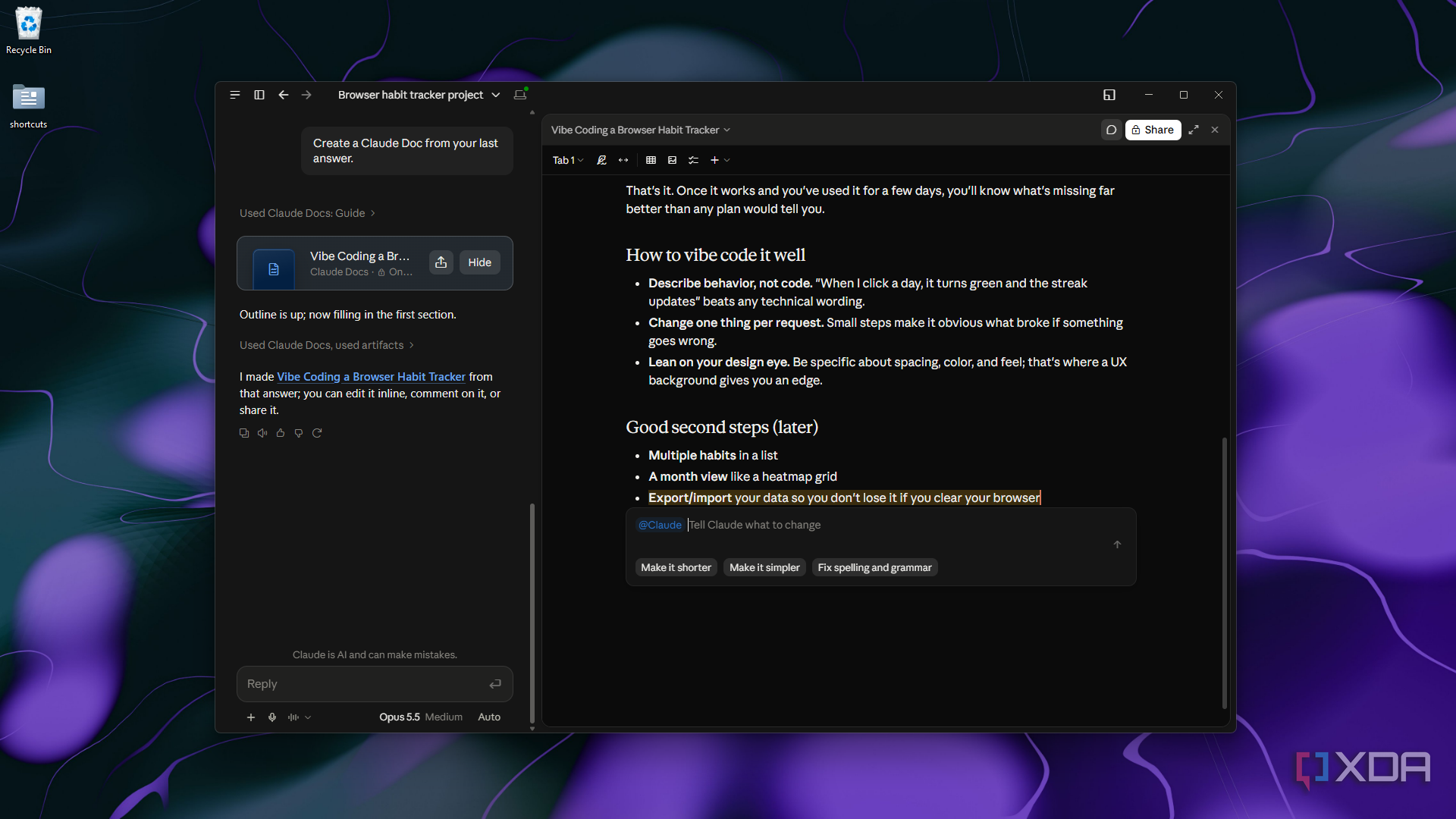Viewport: 1456px width, 819px height.
Task: Toggle the sidebar panel icon
Action: pyautogui.click(x=259, y=95)
